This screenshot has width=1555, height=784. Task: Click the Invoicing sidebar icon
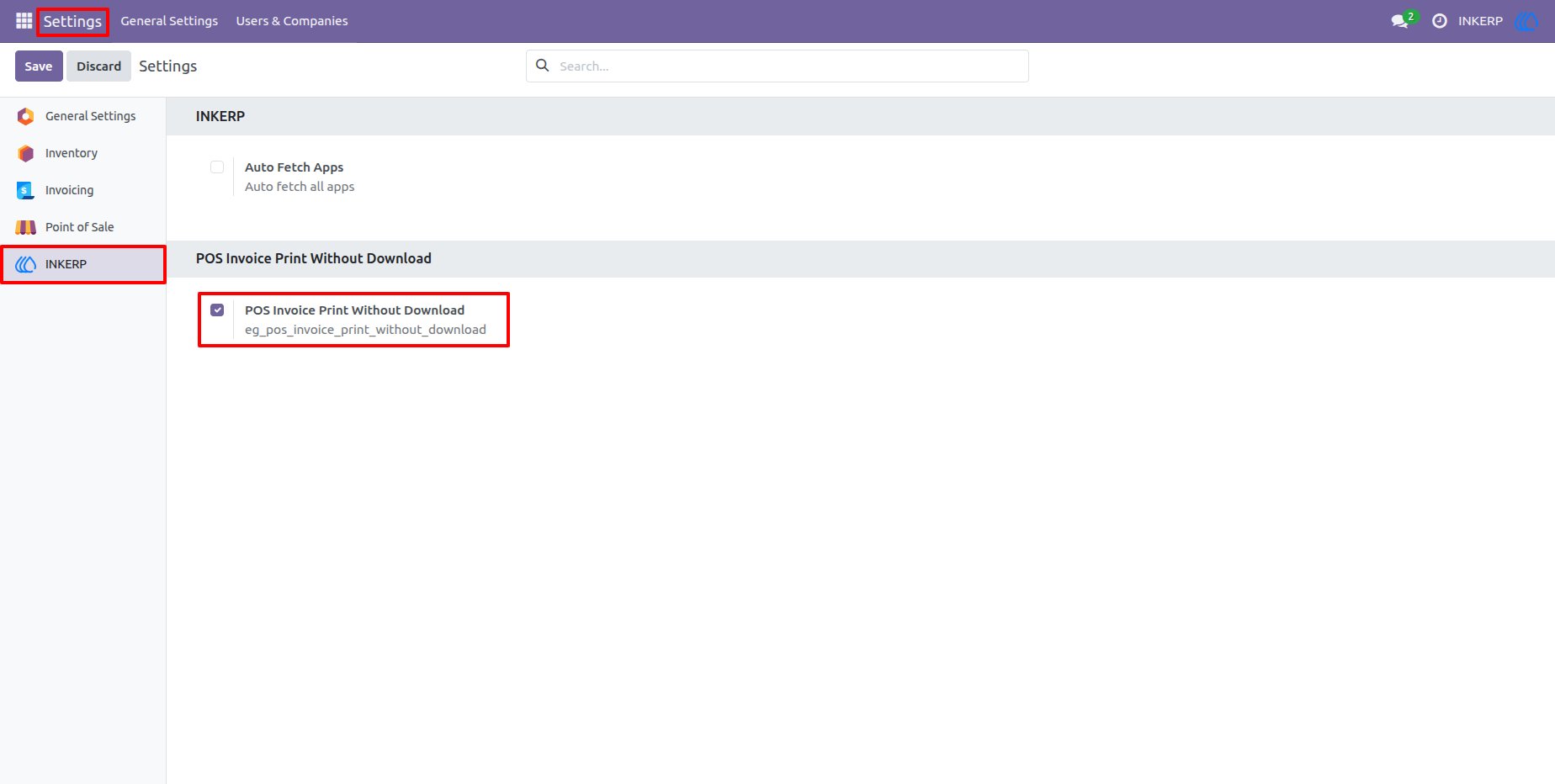(26, 190)
